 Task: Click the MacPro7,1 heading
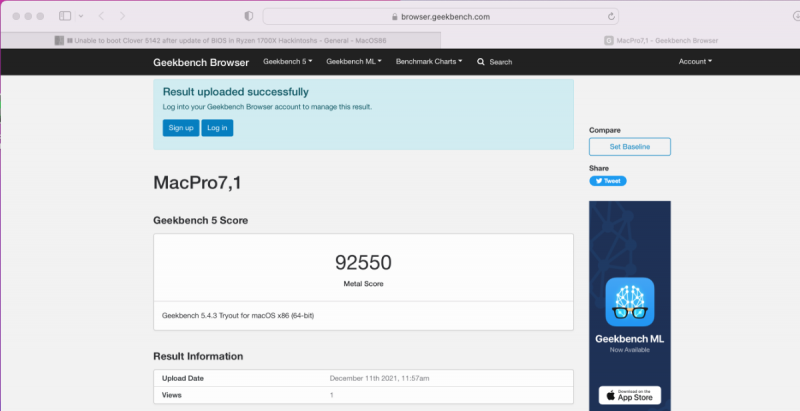pos(197,183)
